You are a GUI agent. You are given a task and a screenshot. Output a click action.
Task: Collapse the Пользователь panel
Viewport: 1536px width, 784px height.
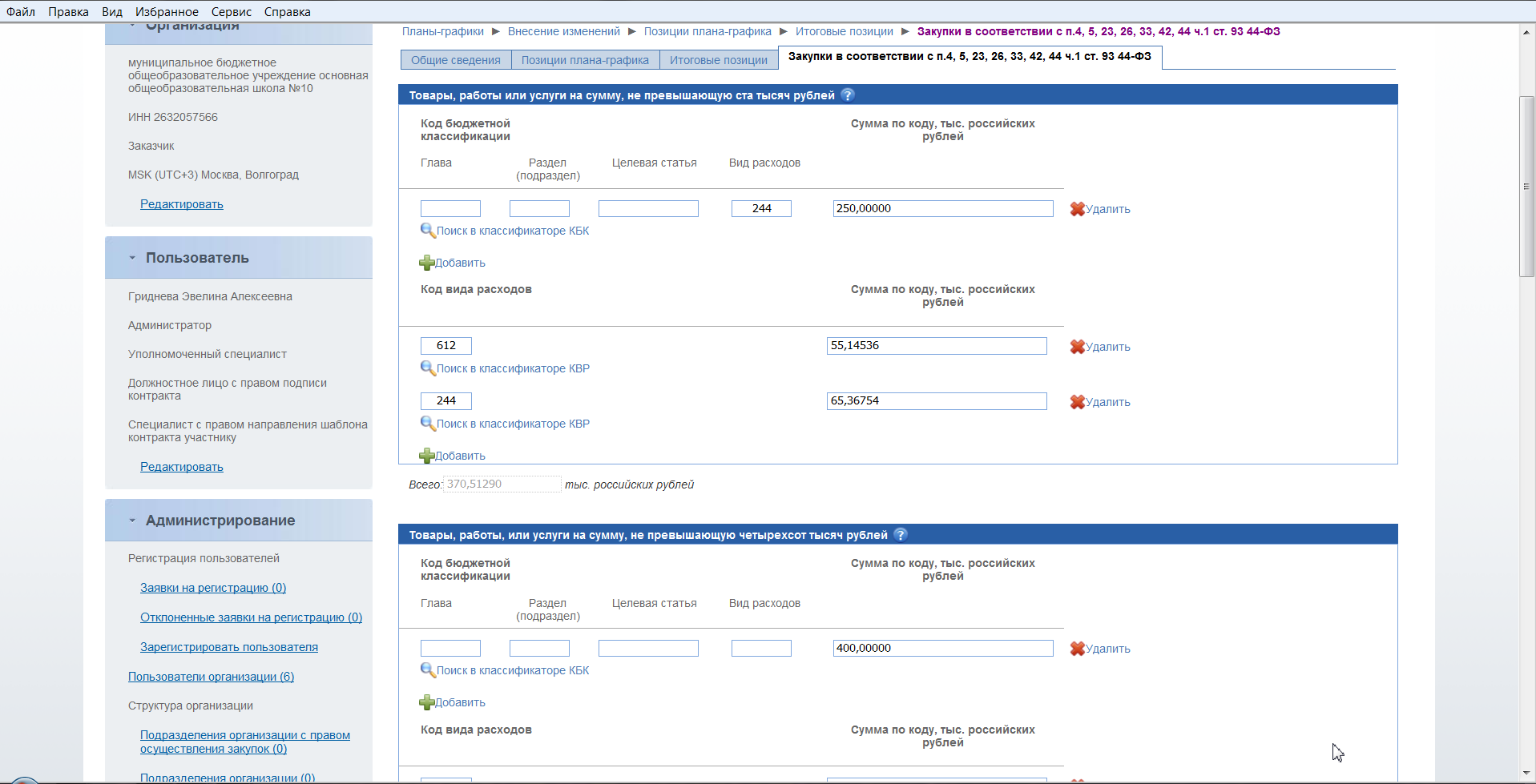coord(132,258)
